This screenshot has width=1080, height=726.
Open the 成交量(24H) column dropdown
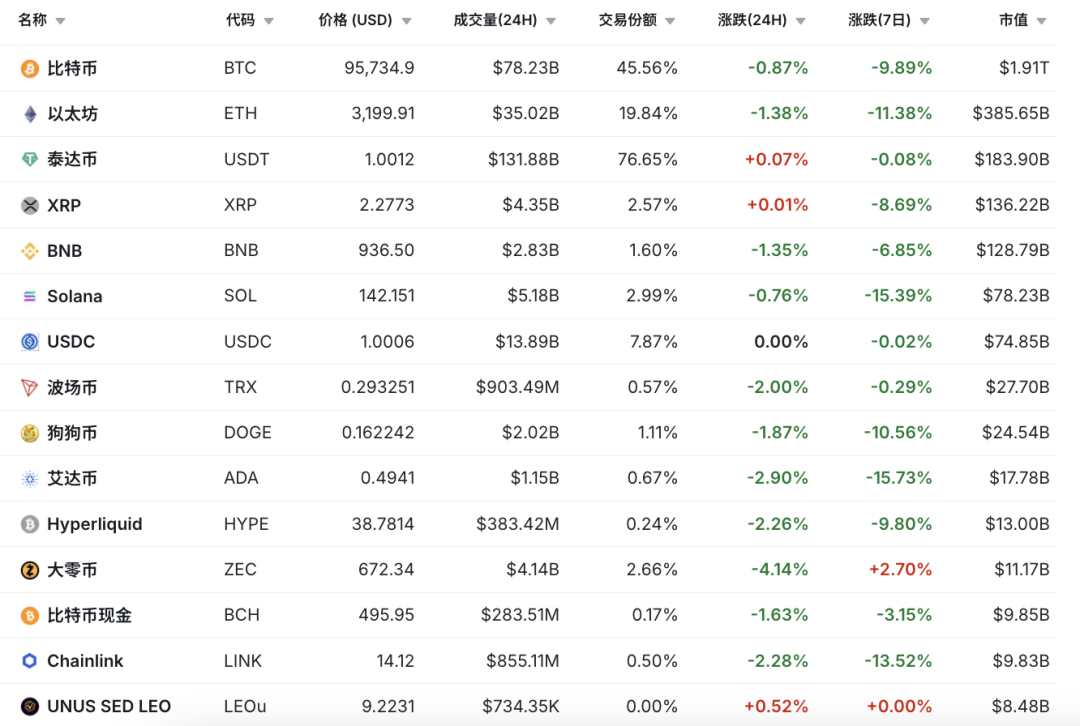point(550,19)
